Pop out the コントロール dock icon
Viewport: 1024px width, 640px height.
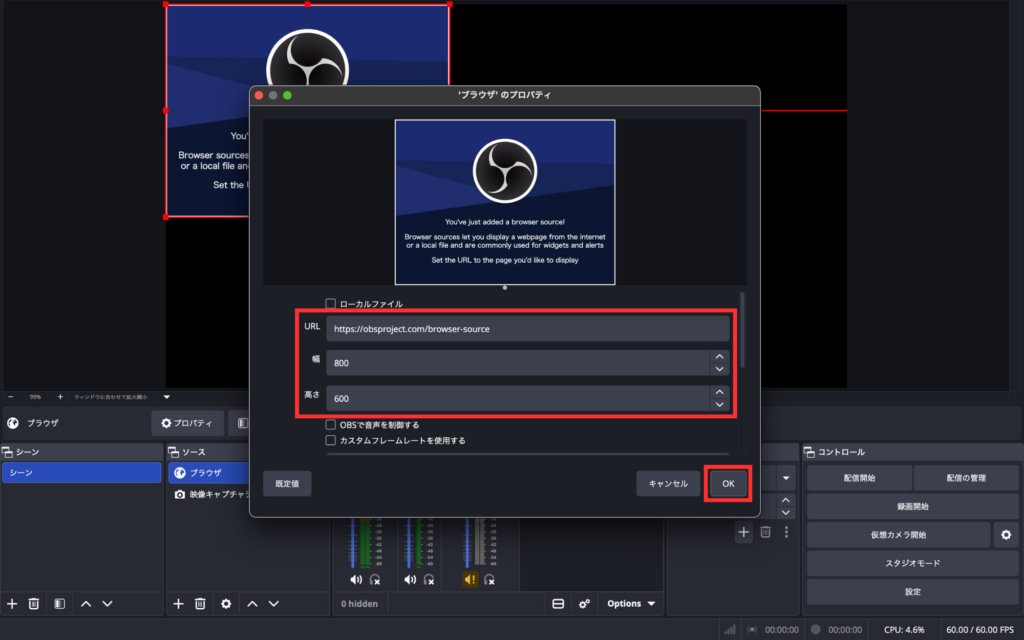[x=809, y=452]
